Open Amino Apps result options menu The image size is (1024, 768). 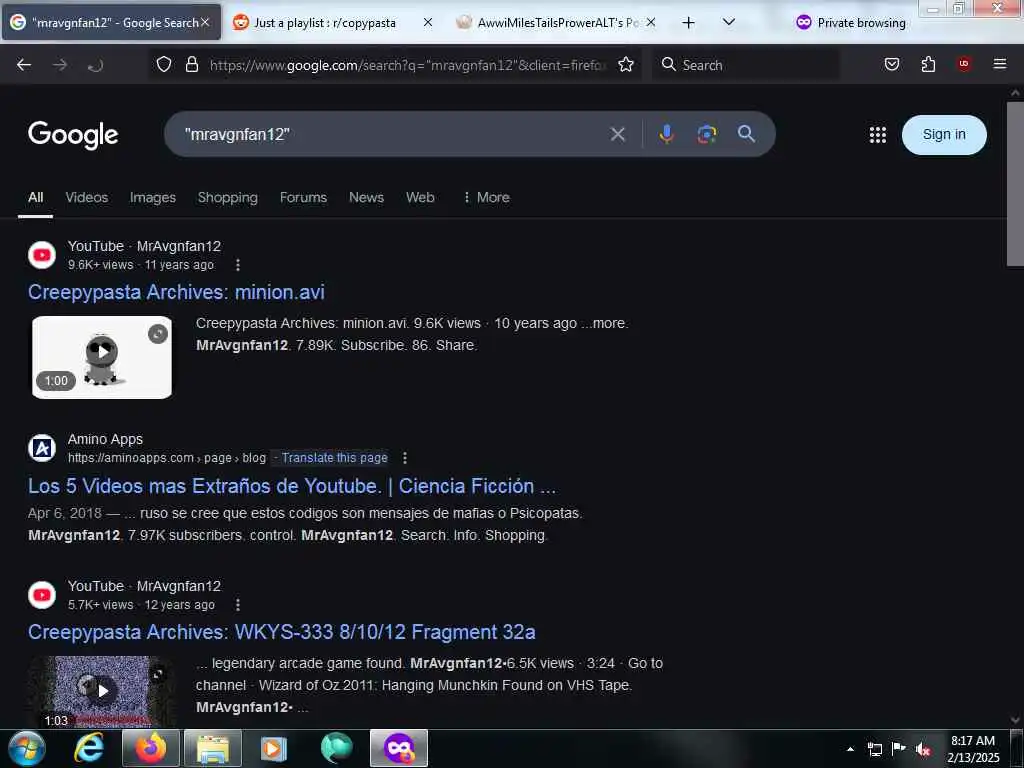click(405, 458)
